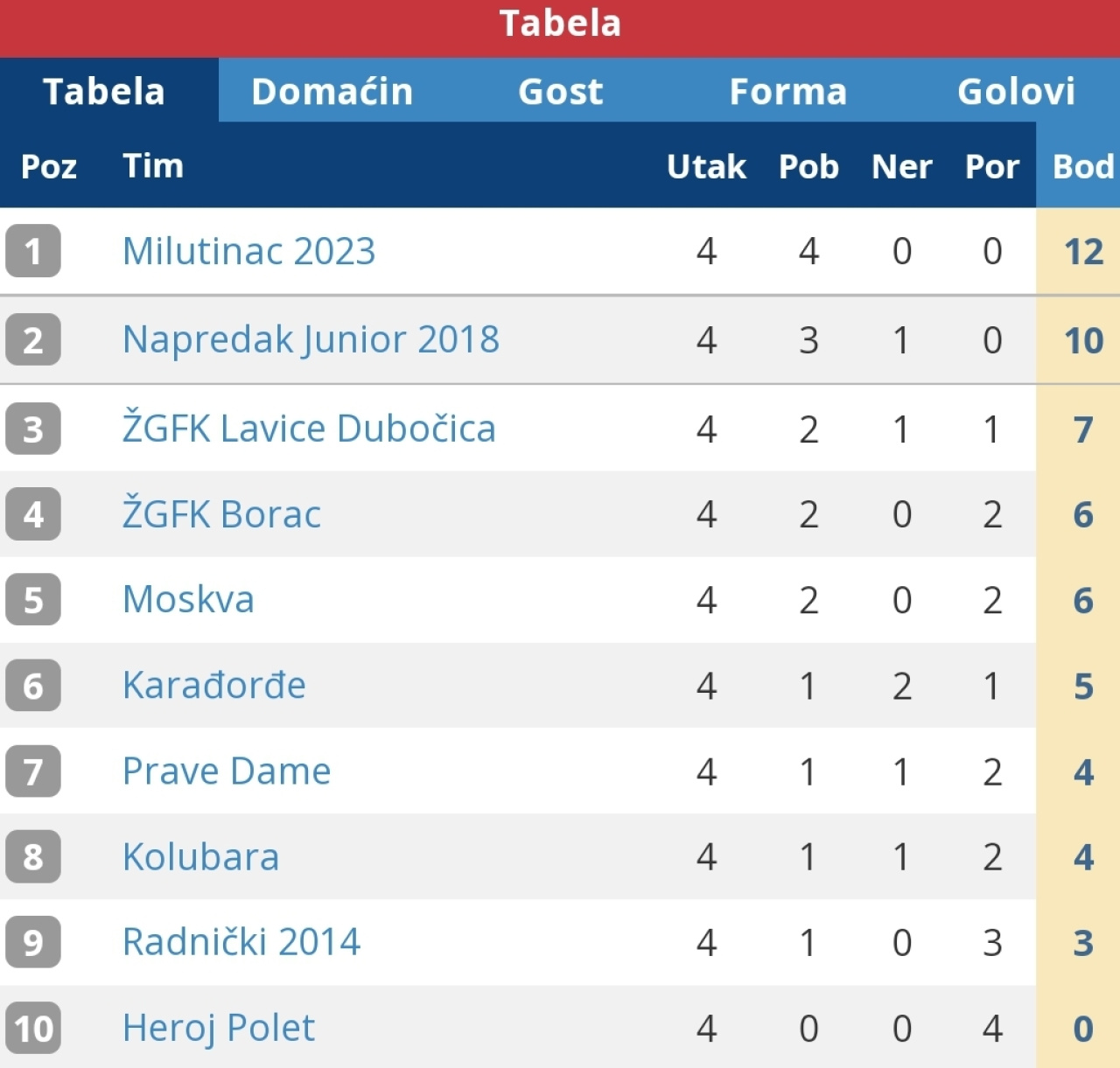Open Radnički 2014 team link

(241, 942)
